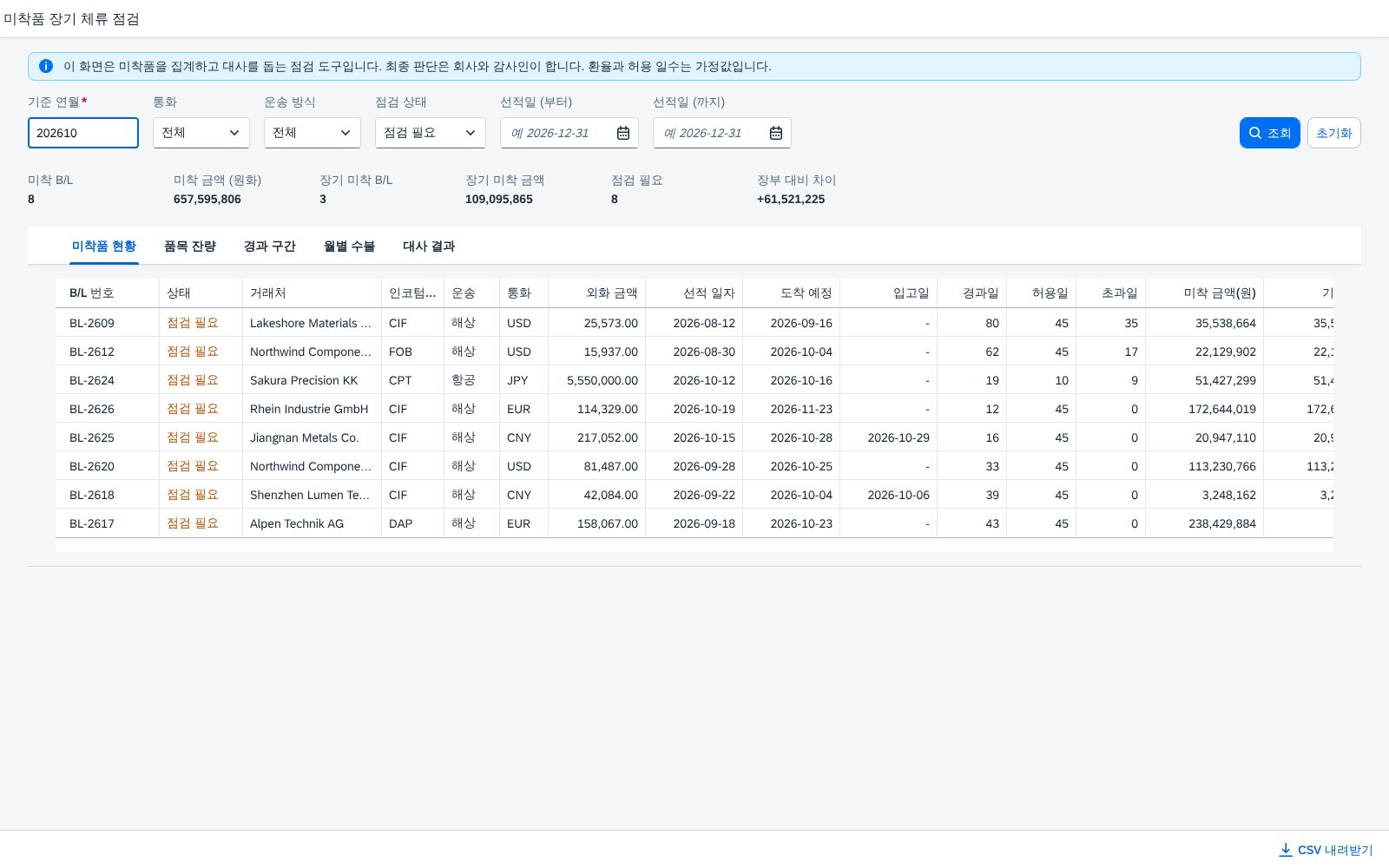
Task: Select the 월별 수불 tab
Action: point(349,247)
